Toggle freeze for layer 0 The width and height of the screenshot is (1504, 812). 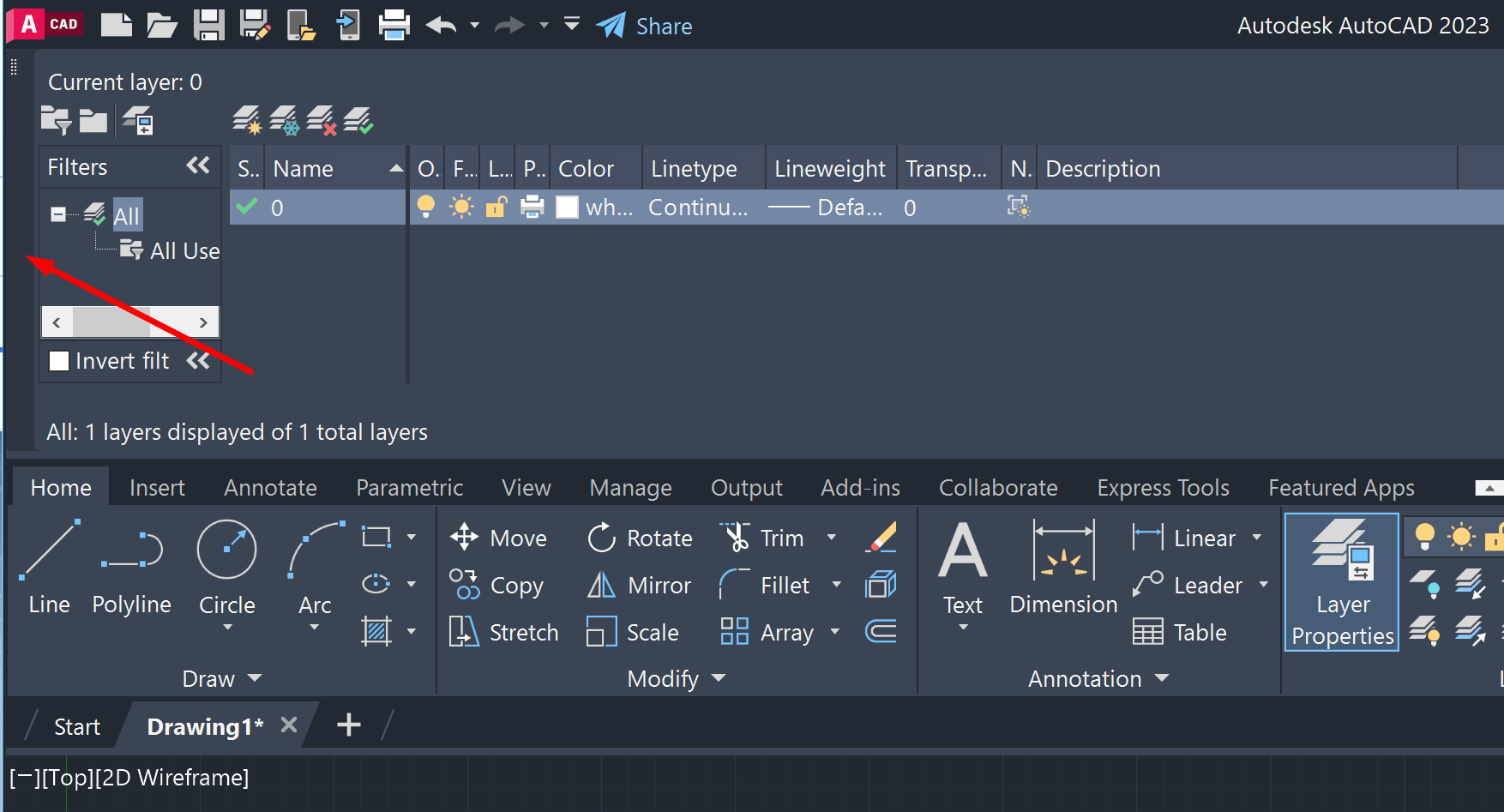(x=461, y=207)
